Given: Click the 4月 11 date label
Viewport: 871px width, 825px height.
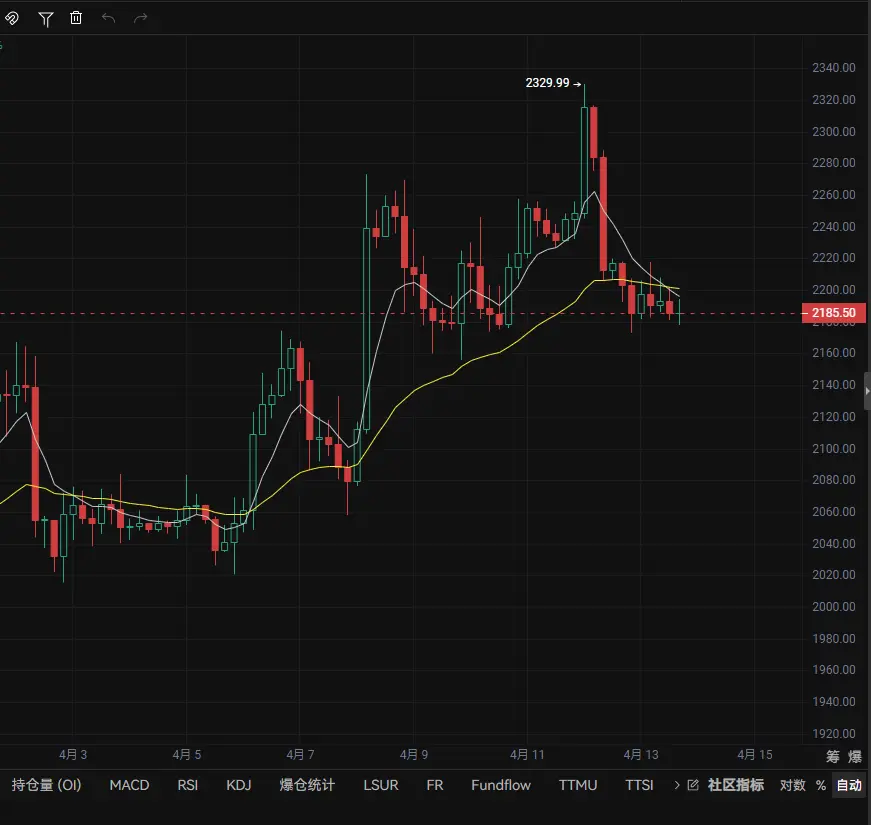Looking at the screenshot, I should (x=527, y=754).
